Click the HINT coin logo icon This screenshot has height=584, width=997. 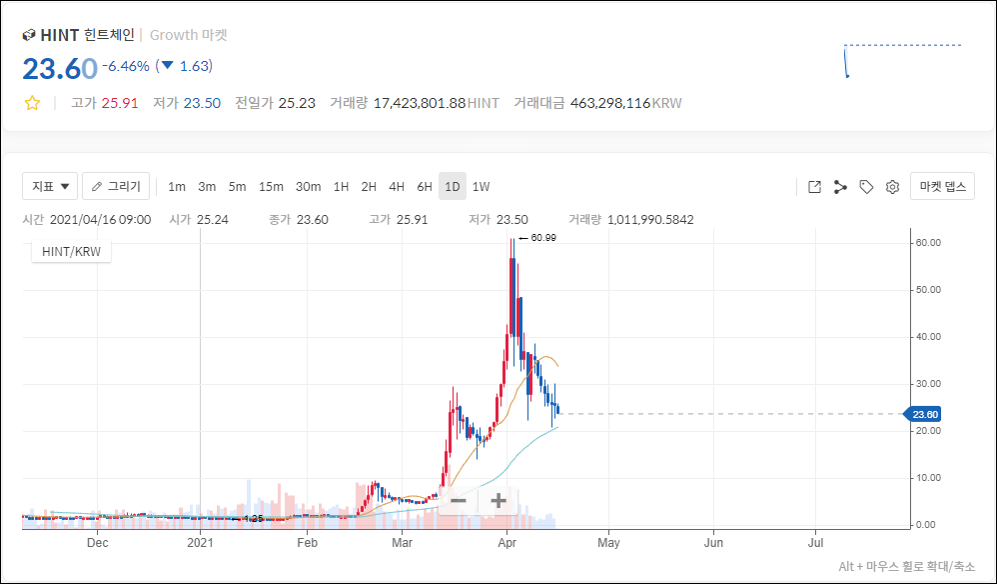click(x=29, y=35)
